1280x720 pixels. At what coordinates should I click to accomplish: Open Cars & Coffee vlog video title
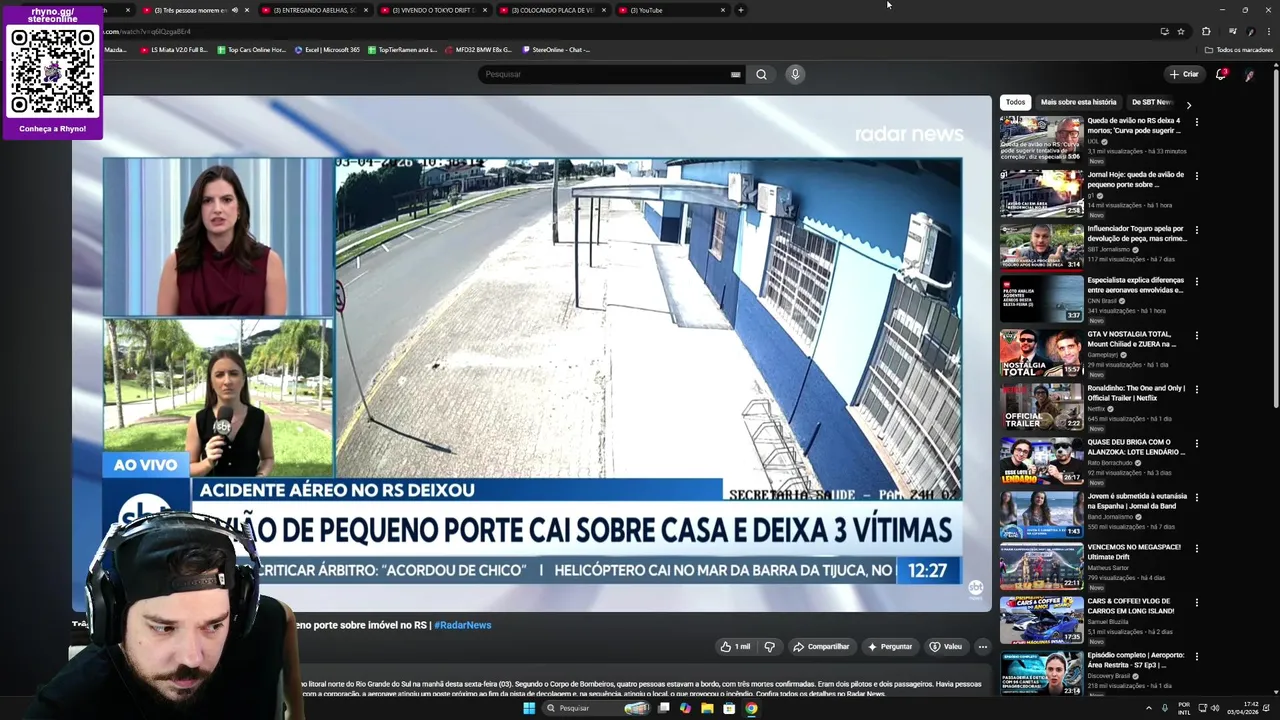[1130, 606]
